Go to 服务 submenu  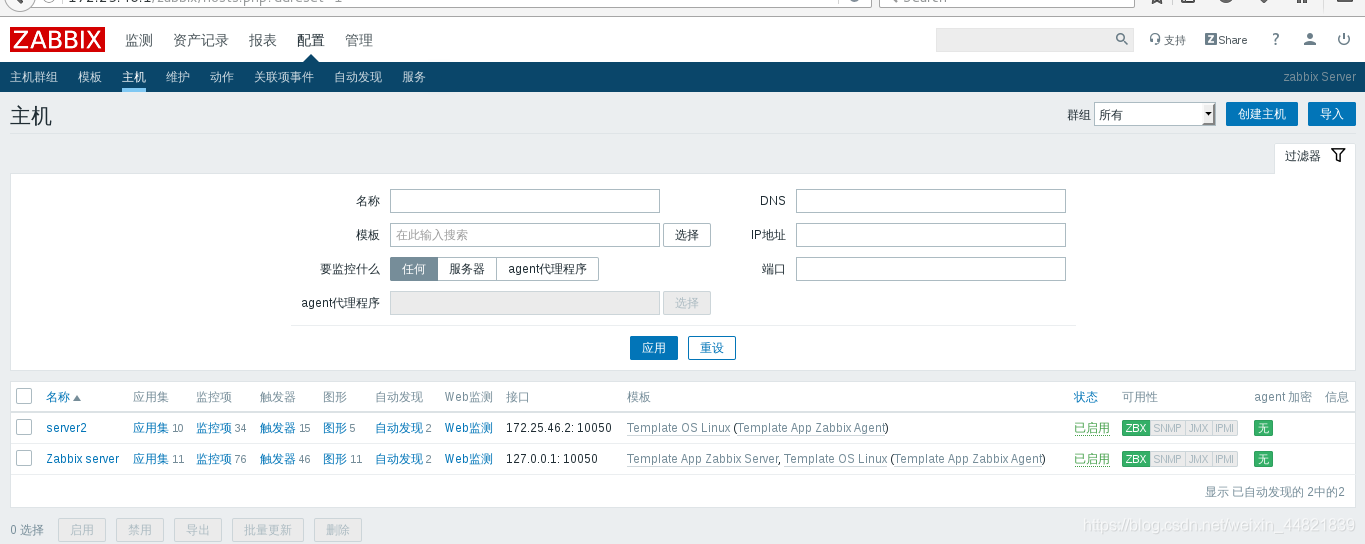[x=414, y=77]
